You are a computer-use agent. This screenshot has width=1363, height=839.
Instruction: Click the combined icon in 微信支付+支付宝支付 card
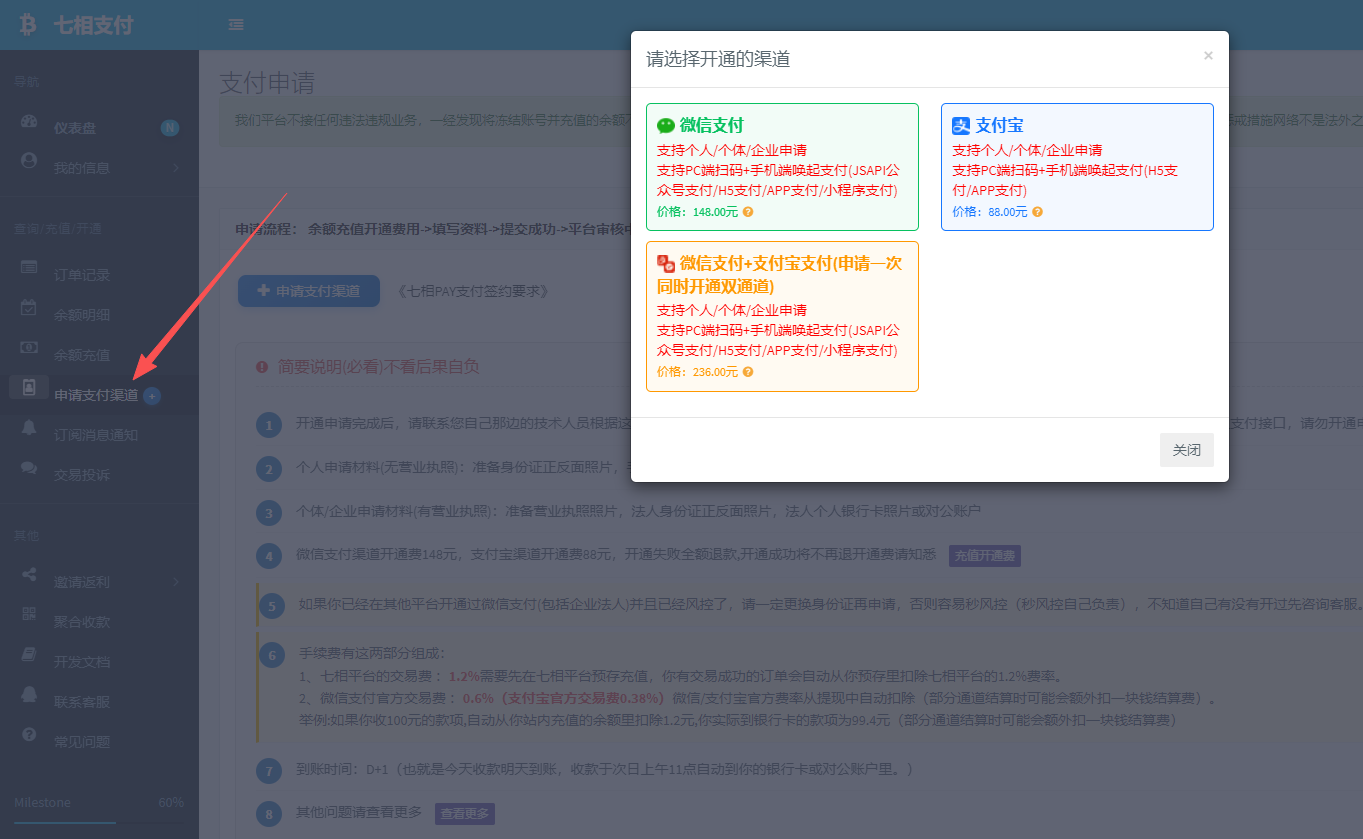pos(666,264)
